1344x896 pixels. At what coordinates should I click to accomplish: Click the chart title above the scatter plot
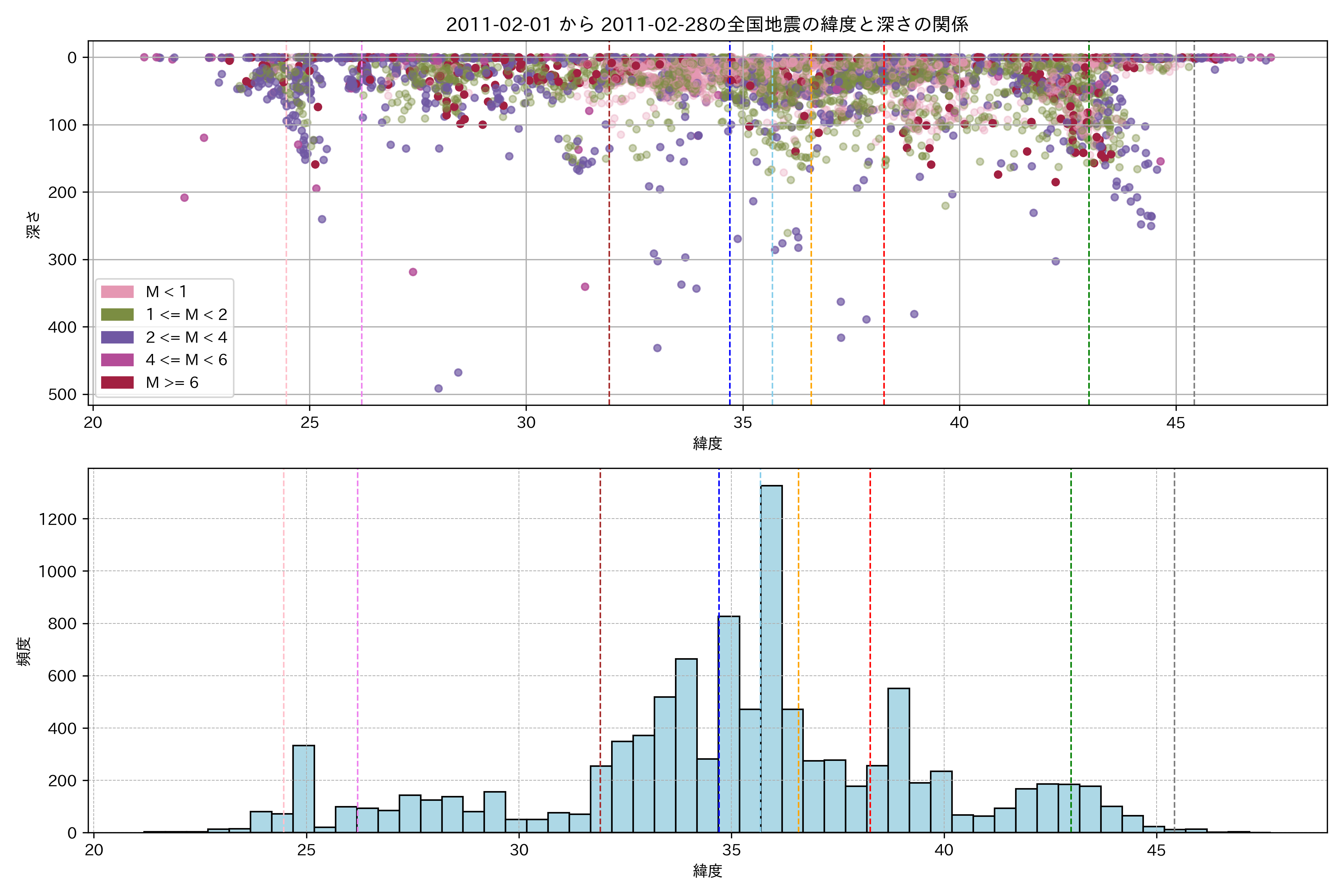coord(707,25)
